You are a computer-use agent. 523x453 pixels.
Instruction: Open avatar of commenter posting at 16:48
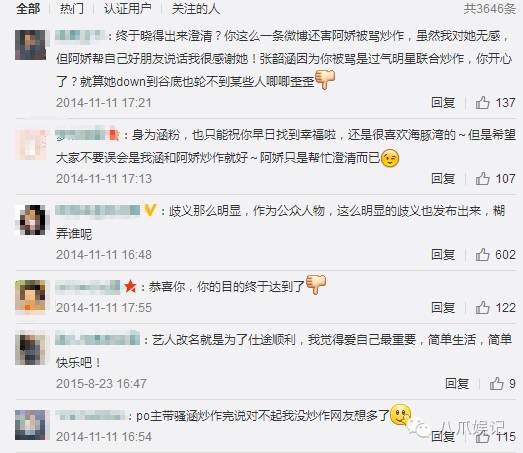click(30, 220)
